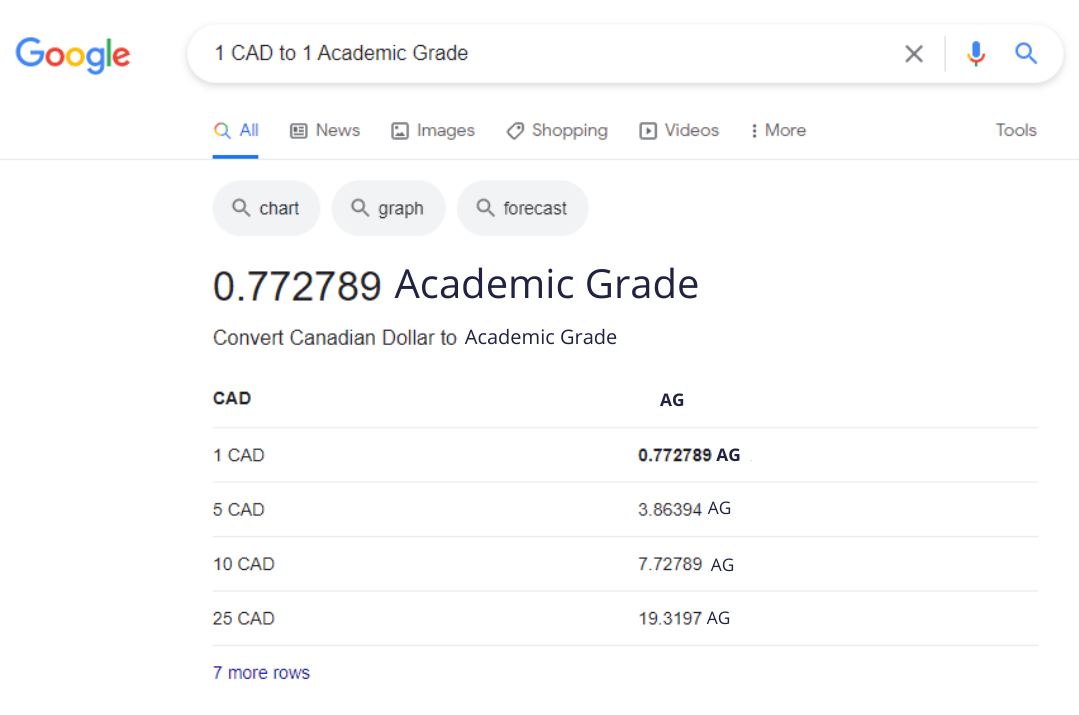This screenshot has width=1079, height=715.
Task: Click the CAD column header
Action: (x=232, y=398)
